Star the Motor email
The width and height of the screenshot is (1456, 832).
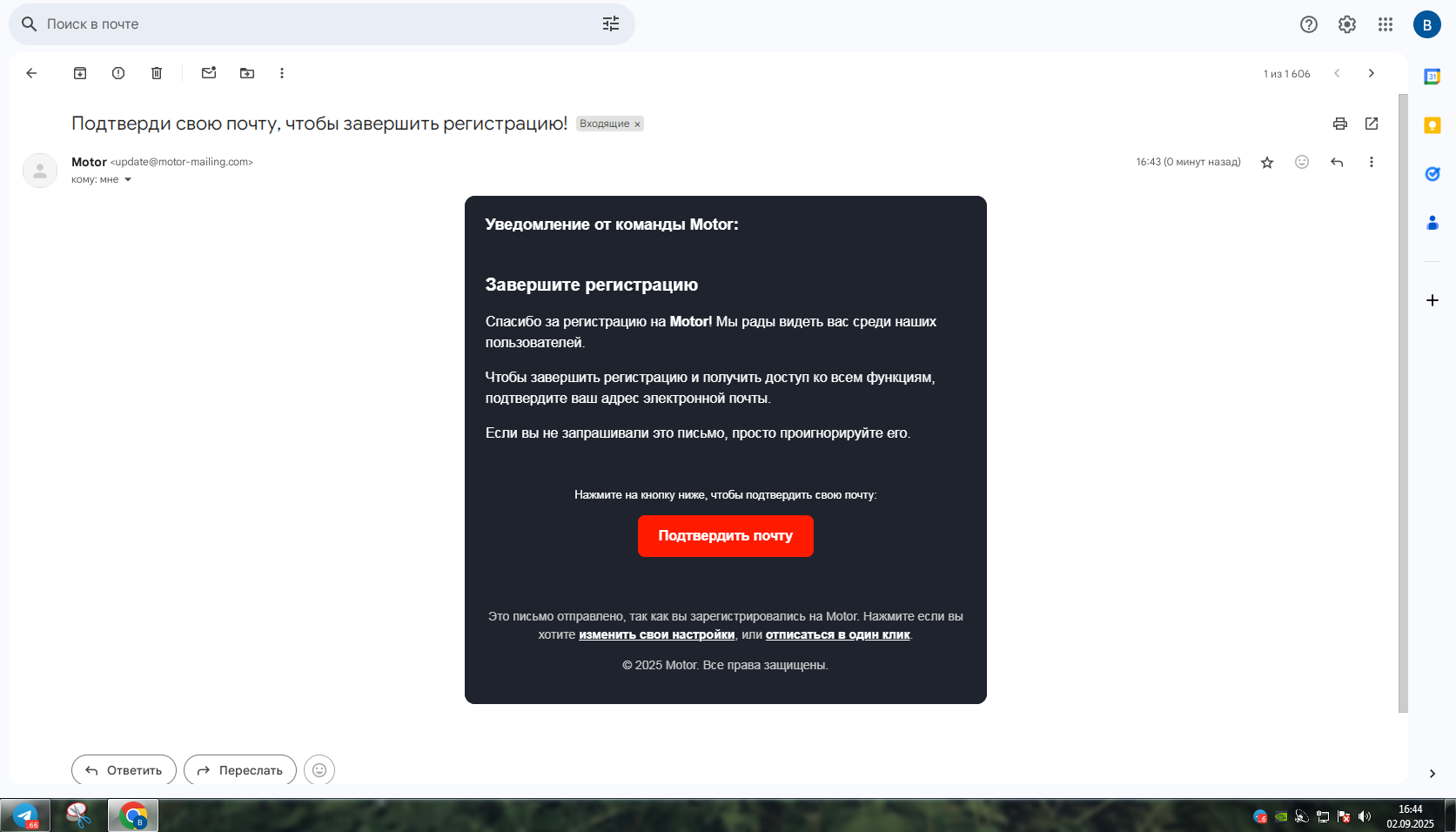(1267, 162)
